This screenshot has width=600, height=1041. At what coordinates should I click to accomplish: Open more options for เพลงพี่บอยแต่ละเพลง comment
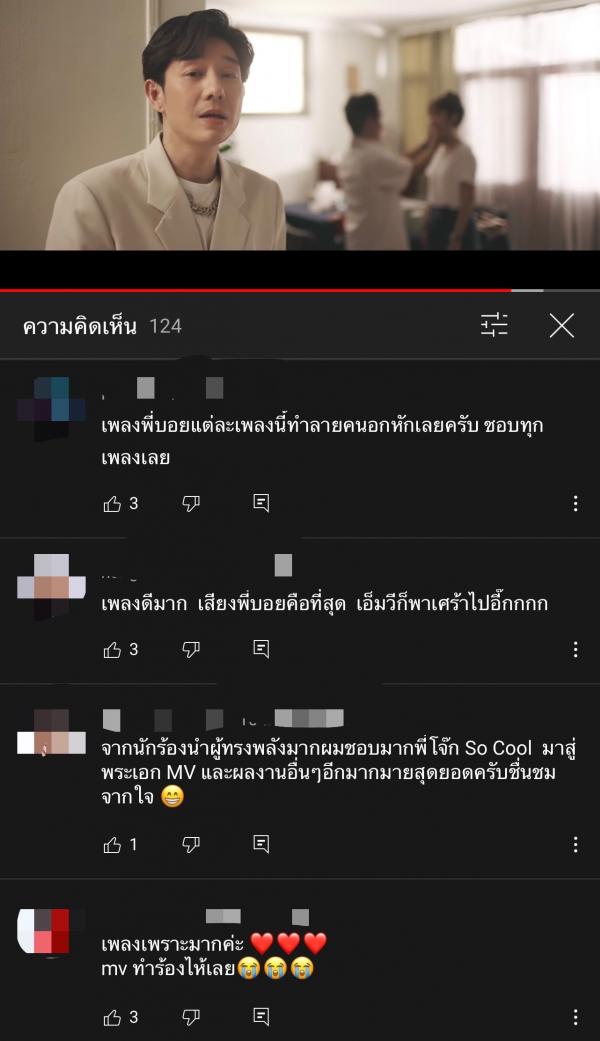pyautogui.click(x=575, y=503)
